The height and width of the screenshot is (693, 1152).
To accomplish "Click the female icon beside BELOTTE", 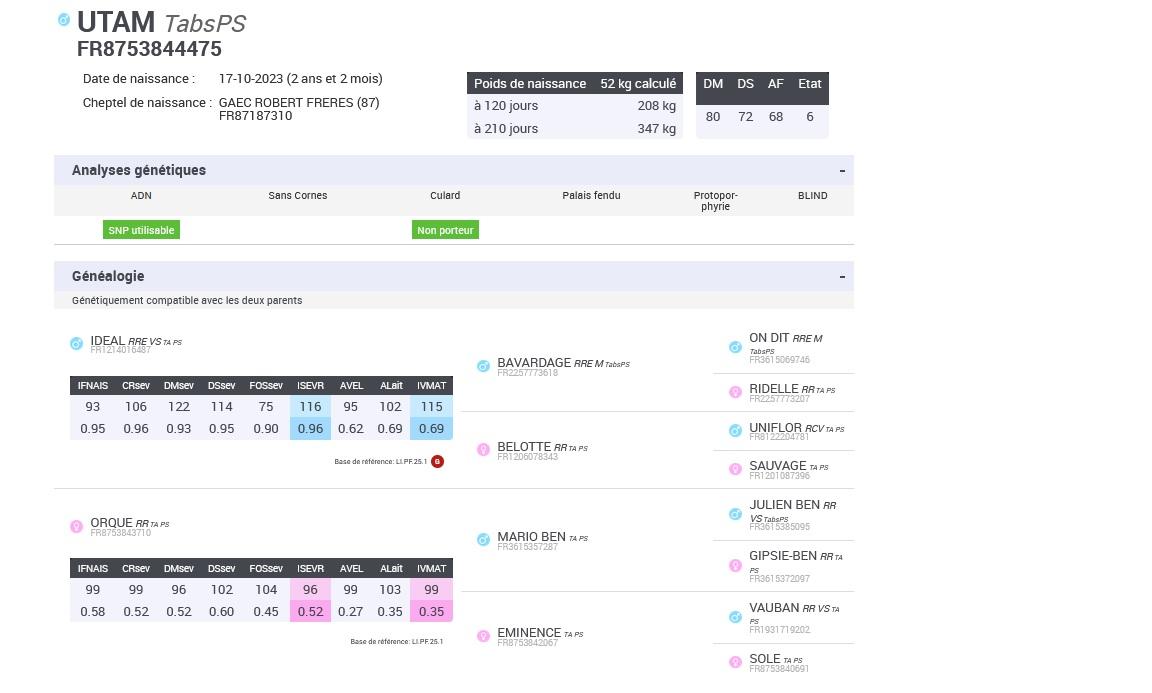I will pos(483,450).
